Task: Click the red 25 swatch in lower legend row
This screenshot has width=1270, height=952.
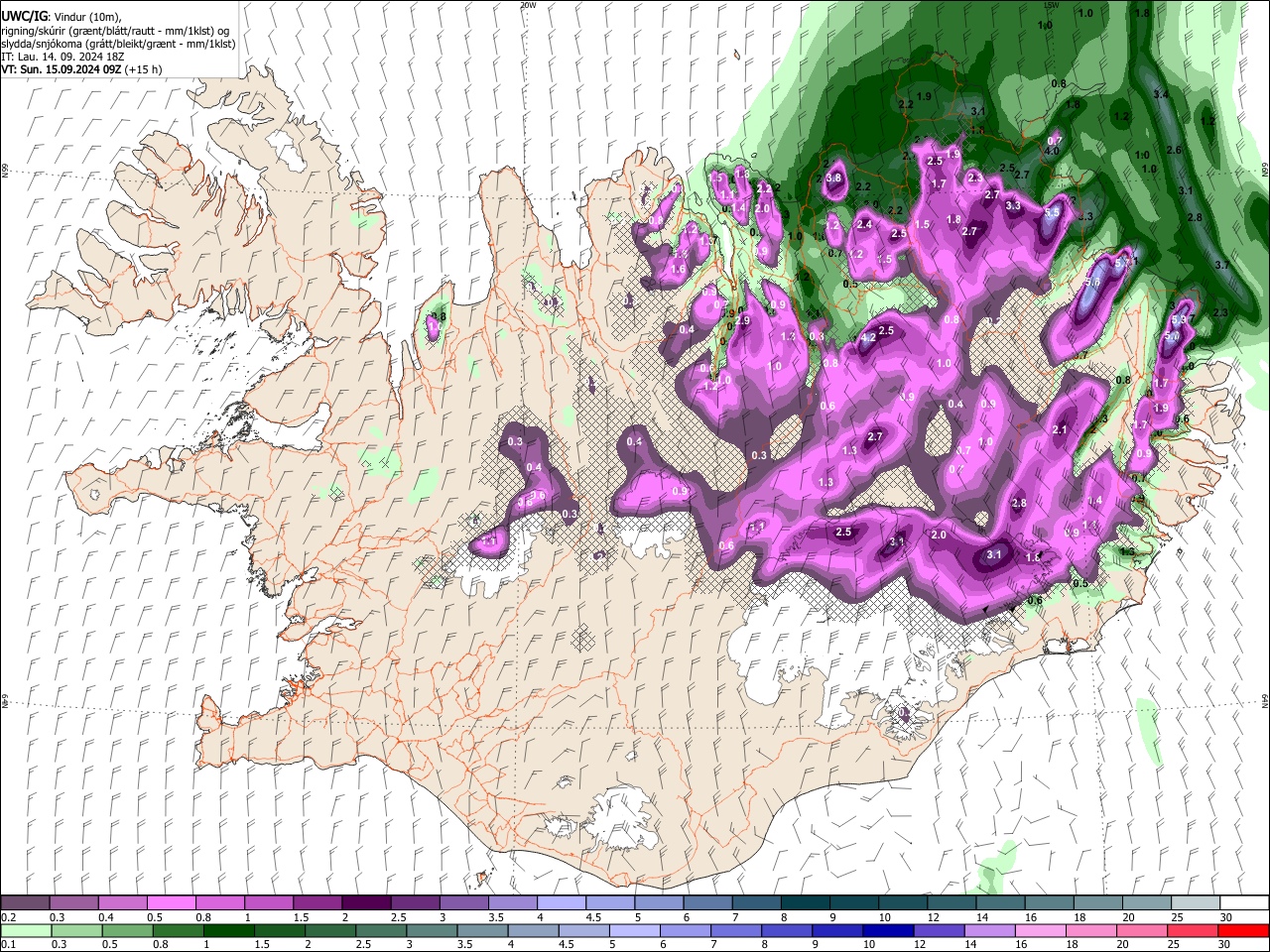Action: [x=1193, y=930]
